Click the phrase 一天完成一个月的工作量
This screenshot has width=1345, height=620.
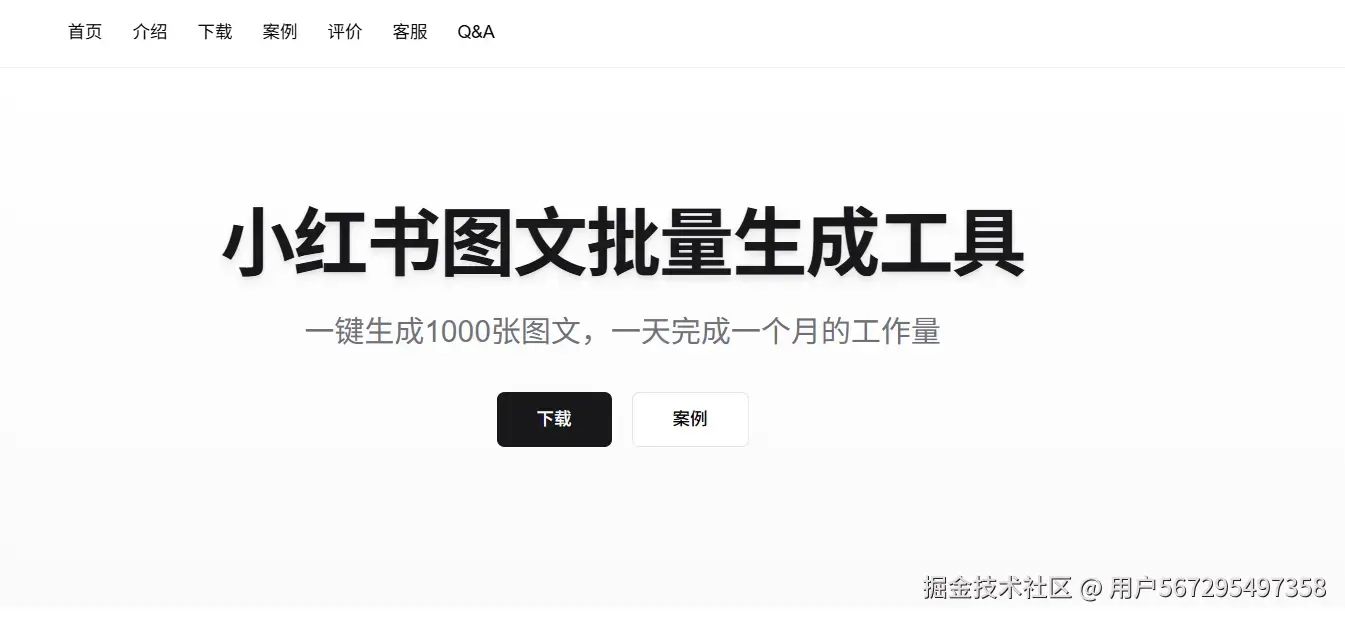point(776,331)
